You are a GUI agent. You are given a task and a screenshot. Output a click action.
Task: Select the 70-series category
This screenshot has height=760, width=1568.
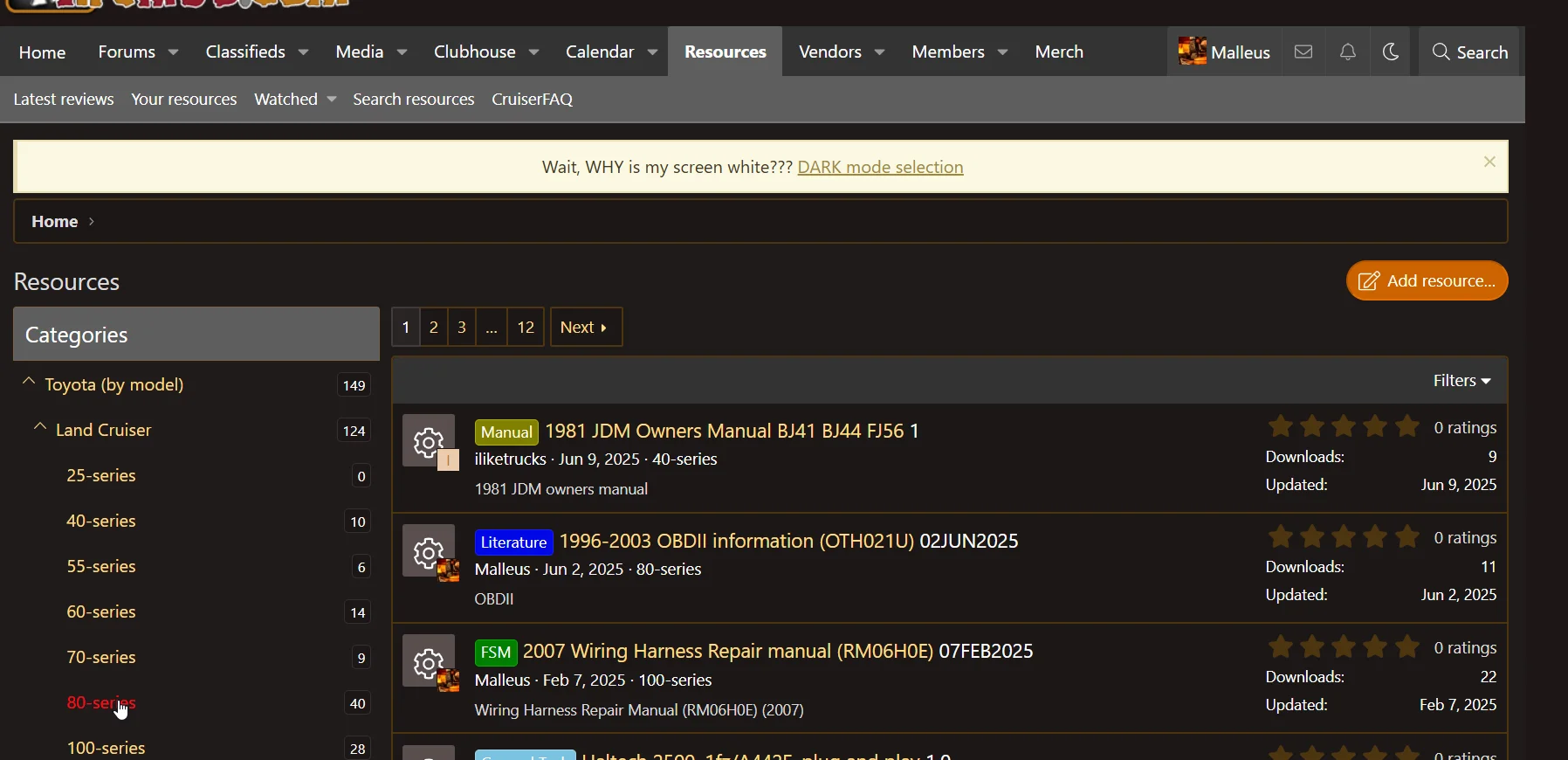pos(101,658)
